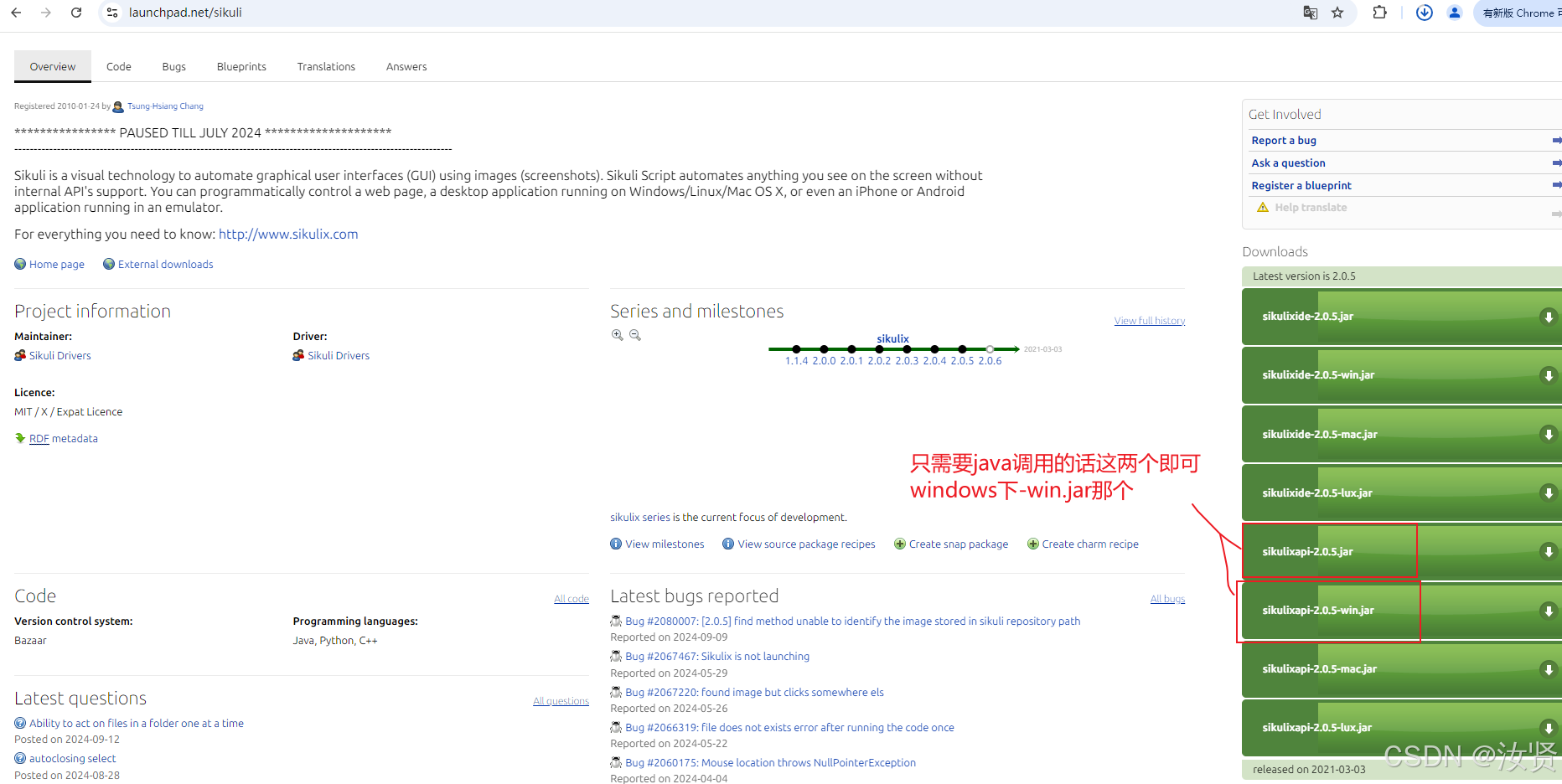Viewport: 1562px width, 784px height.
Task: Open the browser downloads icon
Action: (x=1424, y=13)
